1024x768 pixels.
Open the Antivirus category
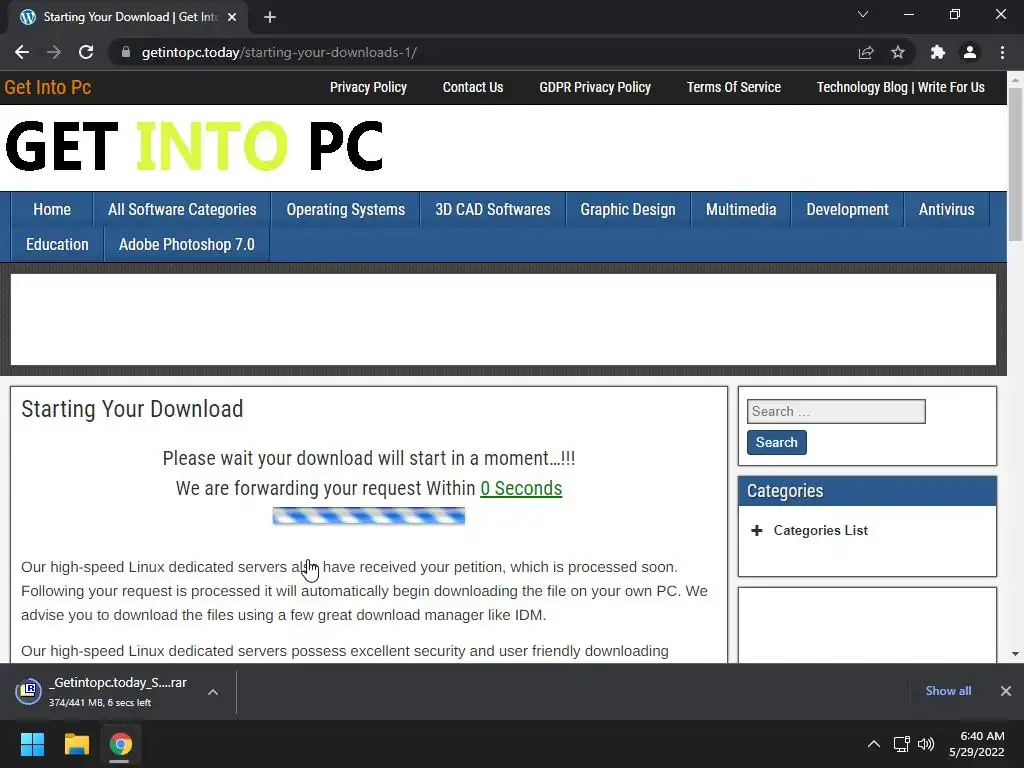click(x=946, y=210)
